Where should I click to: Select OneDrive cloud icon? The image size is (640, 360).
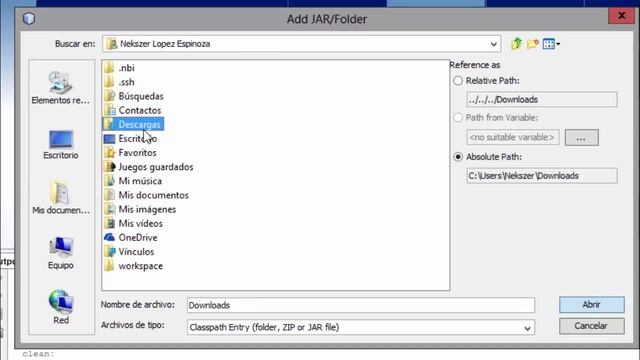(109, 237)
